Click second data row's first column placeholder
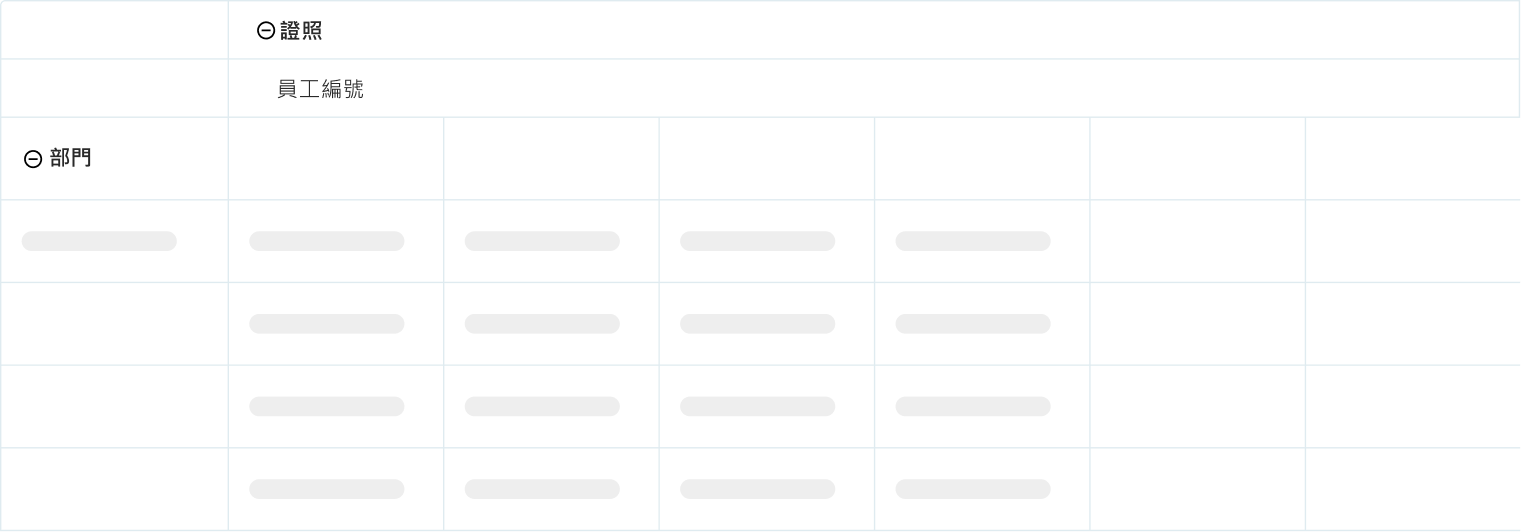The image size is (1521, 532). click(x=327, y=324)
